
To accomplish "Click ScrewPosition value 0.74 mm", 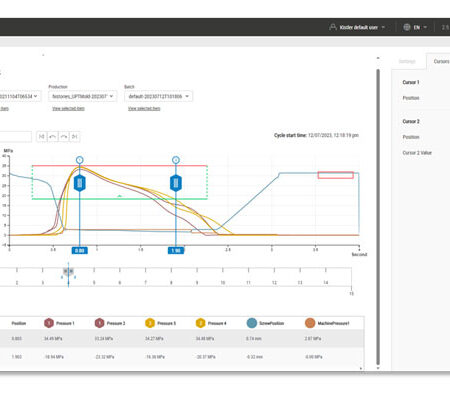I will pyautogui.click(x=254, y=339).
